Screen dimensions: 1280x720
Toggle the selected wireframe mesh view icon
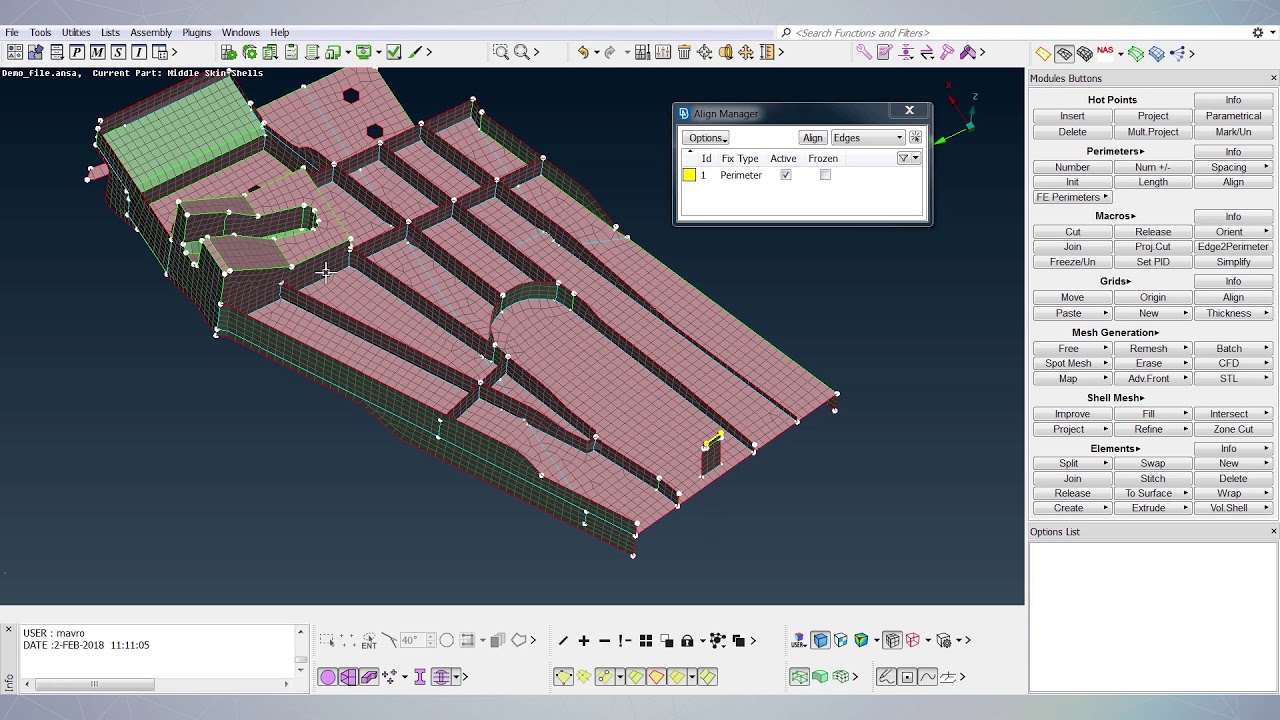[1064, 53]
